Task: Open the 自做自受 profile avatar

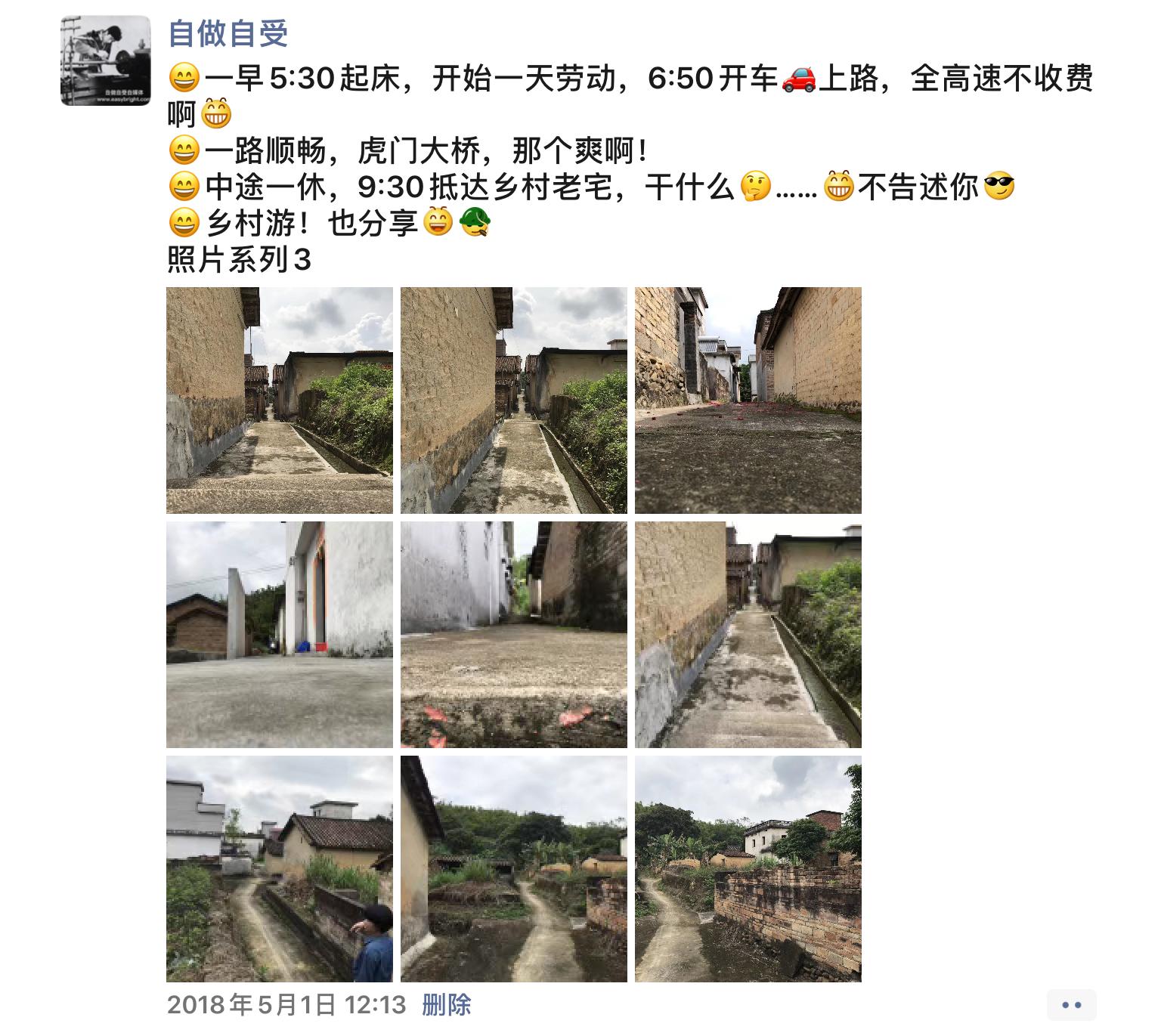Action: 106,60
